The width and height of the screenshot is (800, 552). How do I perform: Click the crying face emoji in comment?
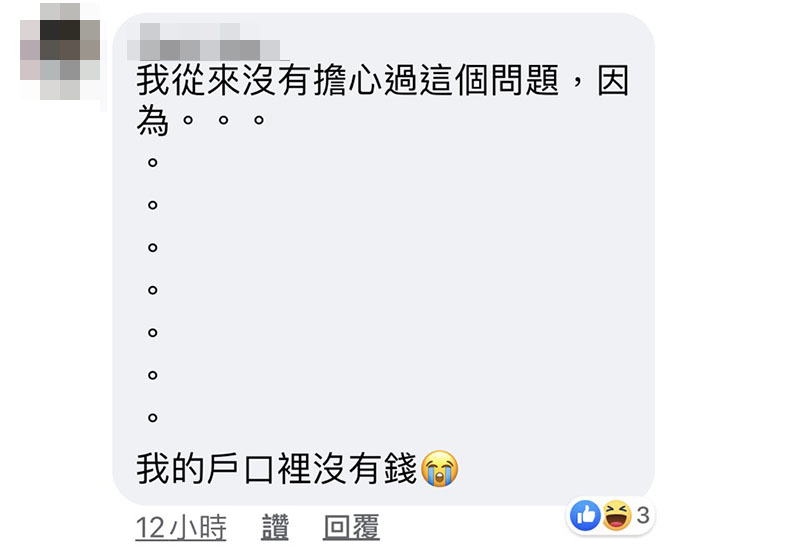(440, 469)
